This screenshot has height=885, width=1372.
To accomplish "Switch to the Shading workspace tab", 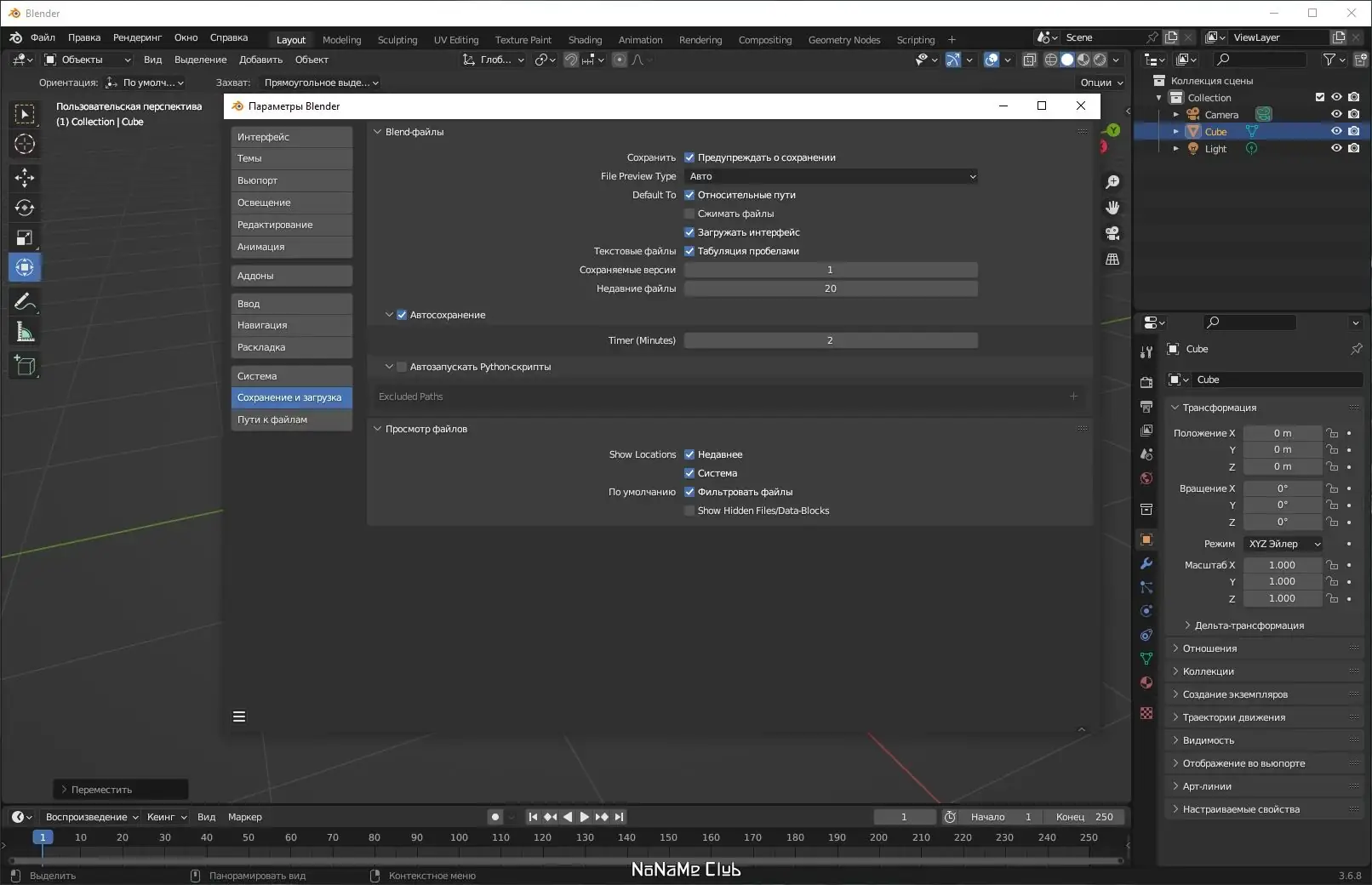I will coord(585,40).
